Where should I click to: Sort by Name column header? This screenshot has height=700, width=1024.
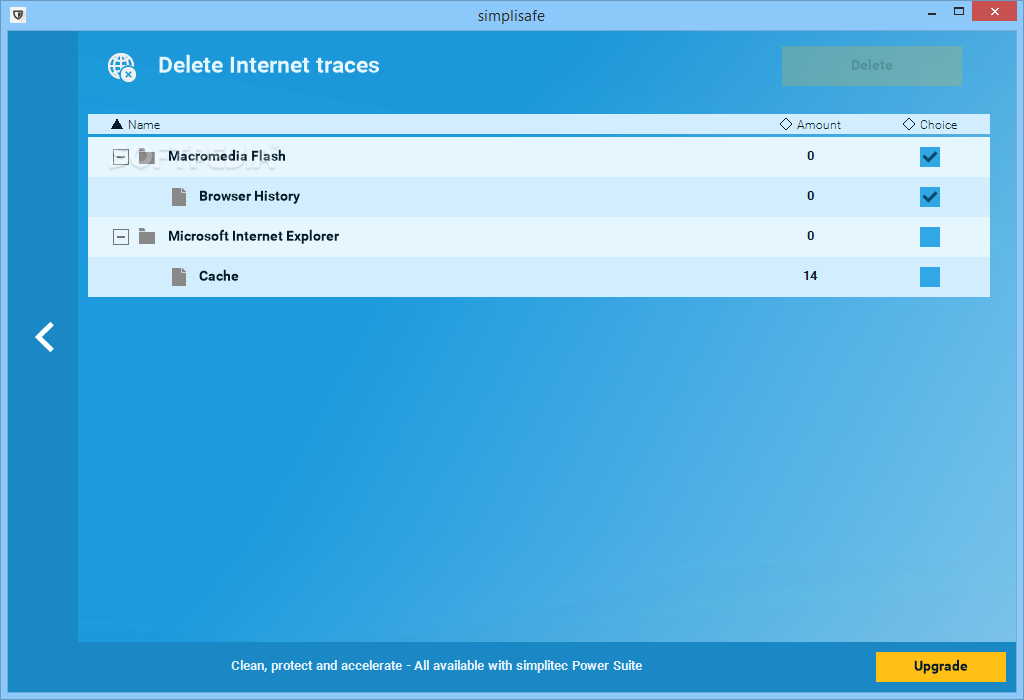pos(136,124)
